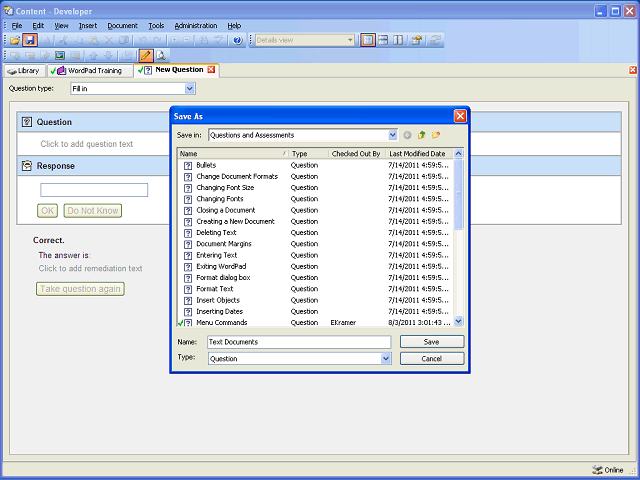Click the Refresh toolbar icon
This screenshot has height=480, width=640.
click(436, 40)
